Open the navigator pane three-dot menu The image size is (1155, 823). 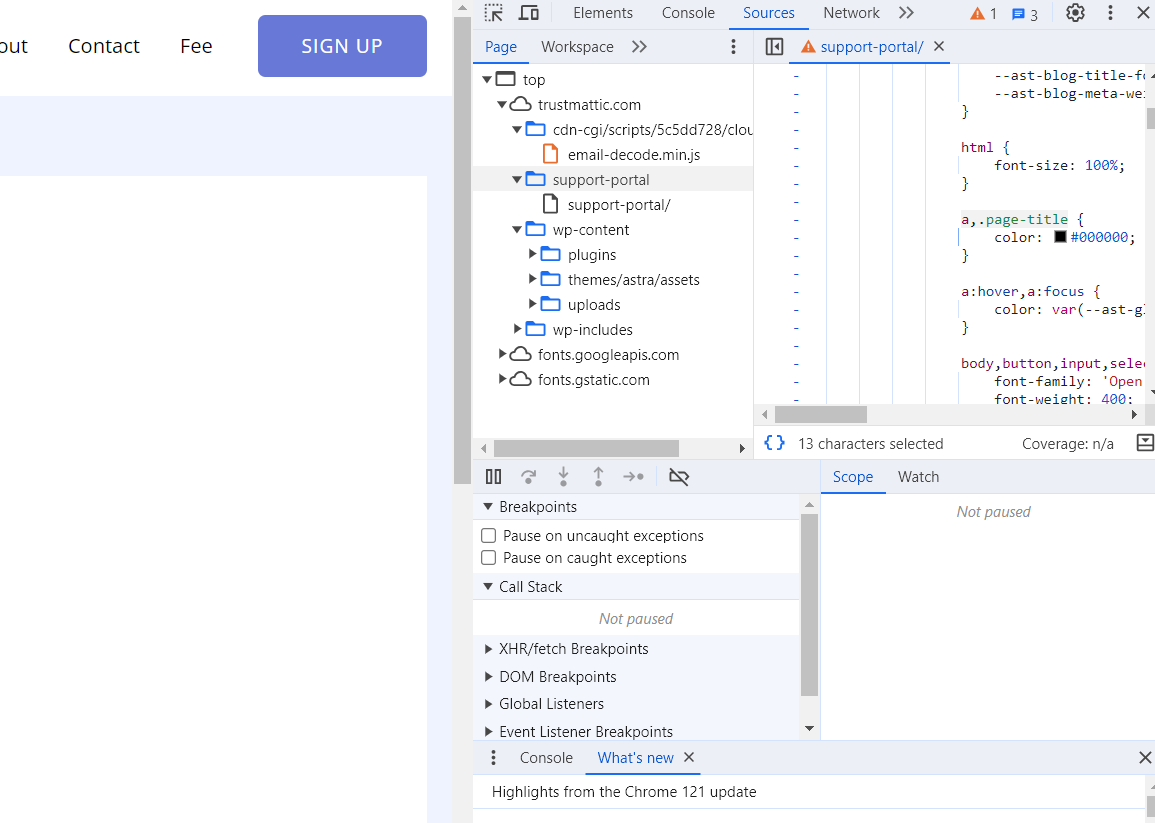pyautogui.click(x=733, y=46)
